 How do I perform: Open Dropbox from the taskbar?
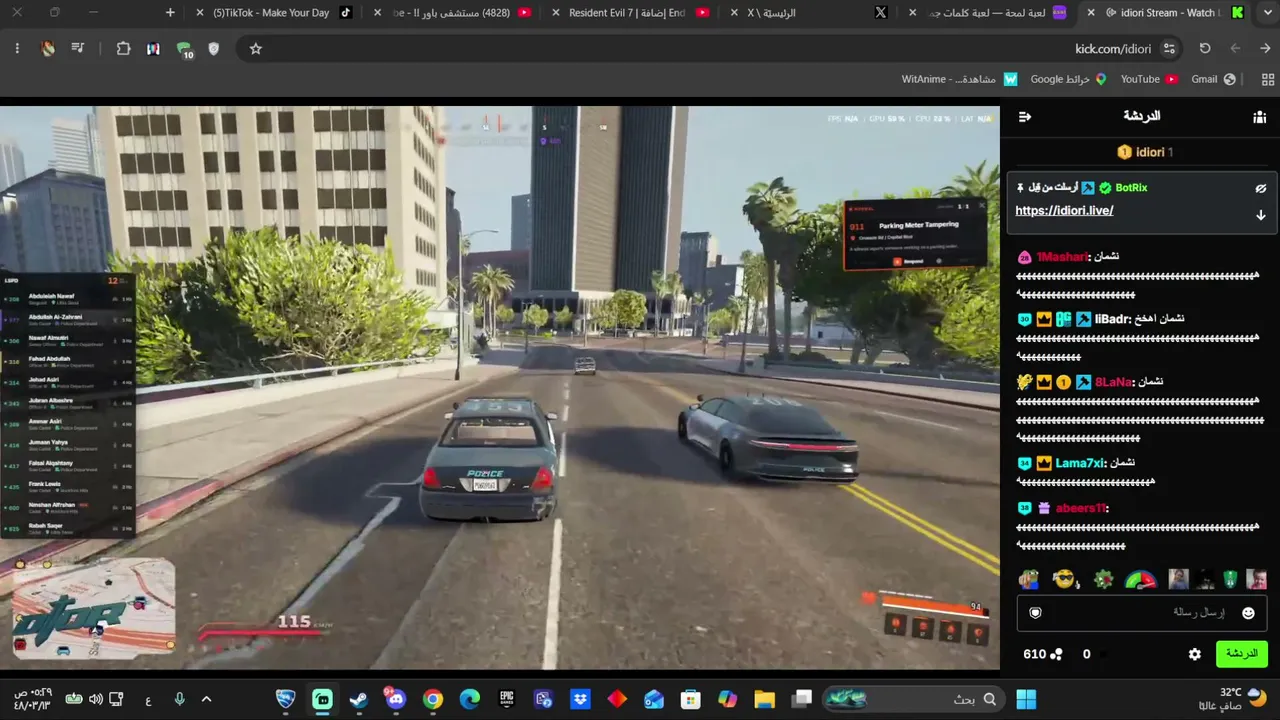[x=580, y=699]
